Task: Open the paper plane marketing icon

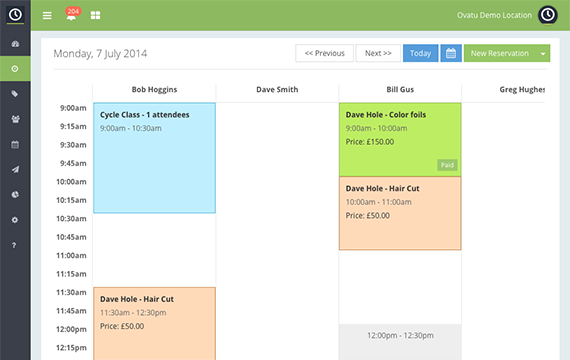Action: [x=15, y=169]
